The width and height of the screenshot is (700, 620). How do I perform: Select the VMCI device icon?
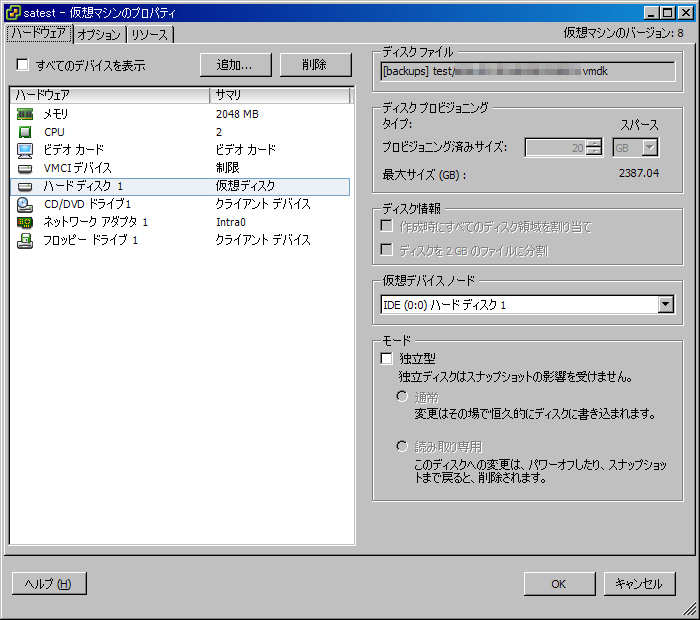coord(25,168)
